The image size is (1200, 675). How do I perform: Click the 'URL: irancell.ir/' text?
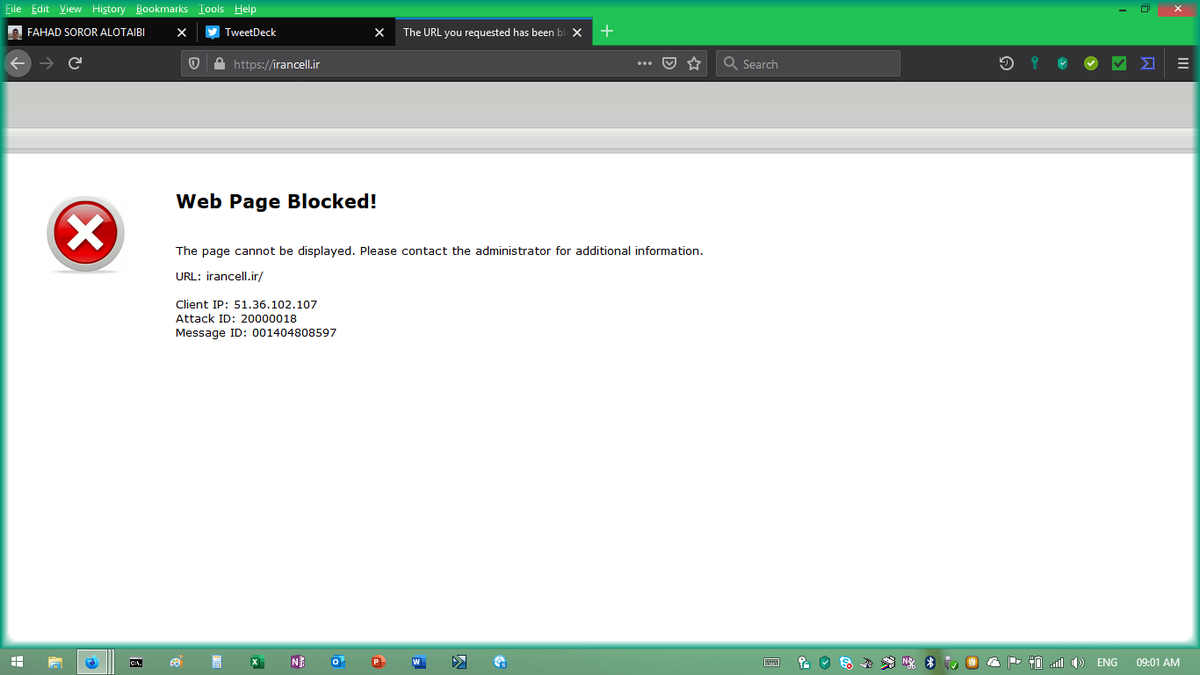click(219, 276)
